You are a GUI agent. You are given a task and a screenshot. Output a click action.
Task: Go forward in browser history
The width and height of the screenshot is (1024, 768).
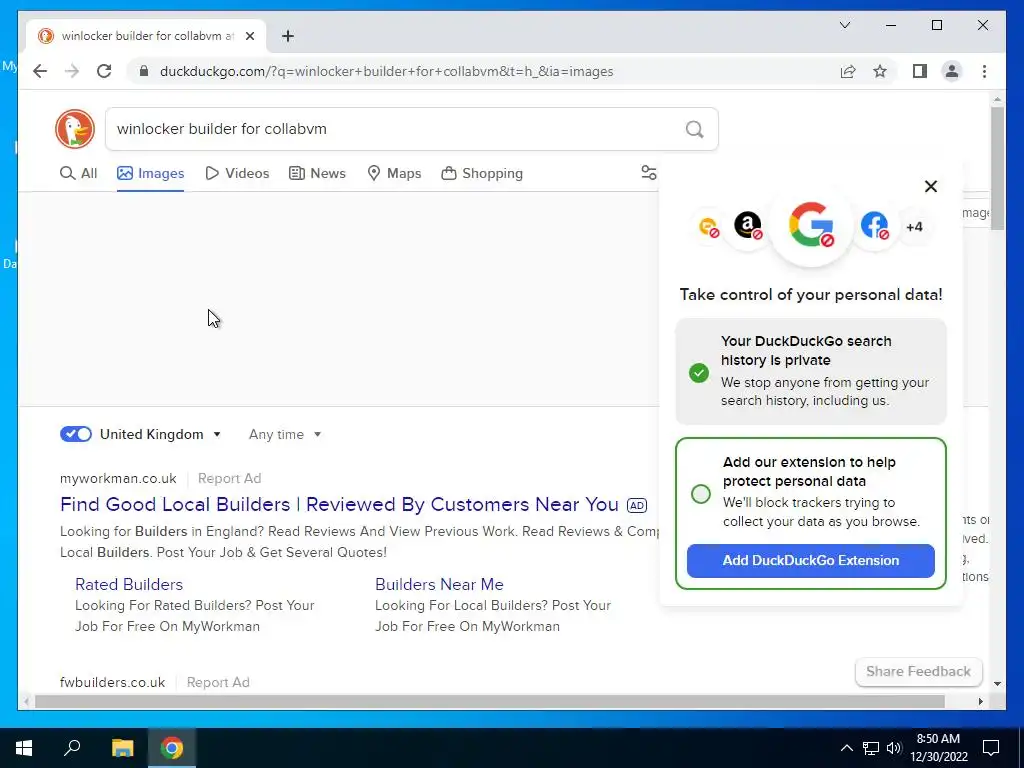(72, 71)
